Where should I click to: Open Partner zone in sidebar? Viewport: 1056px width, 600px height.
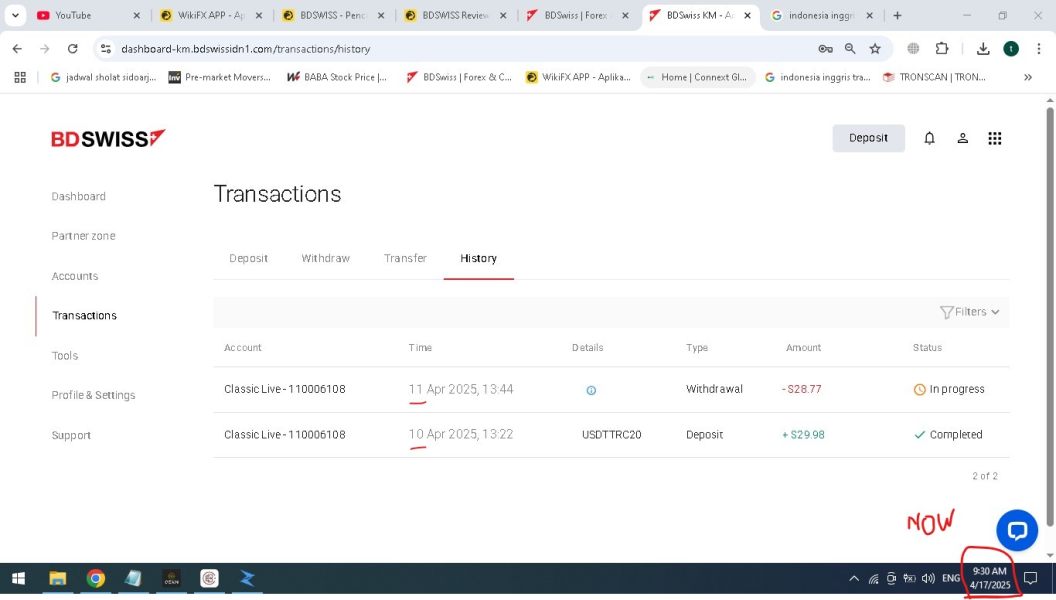tap(84, 236)
